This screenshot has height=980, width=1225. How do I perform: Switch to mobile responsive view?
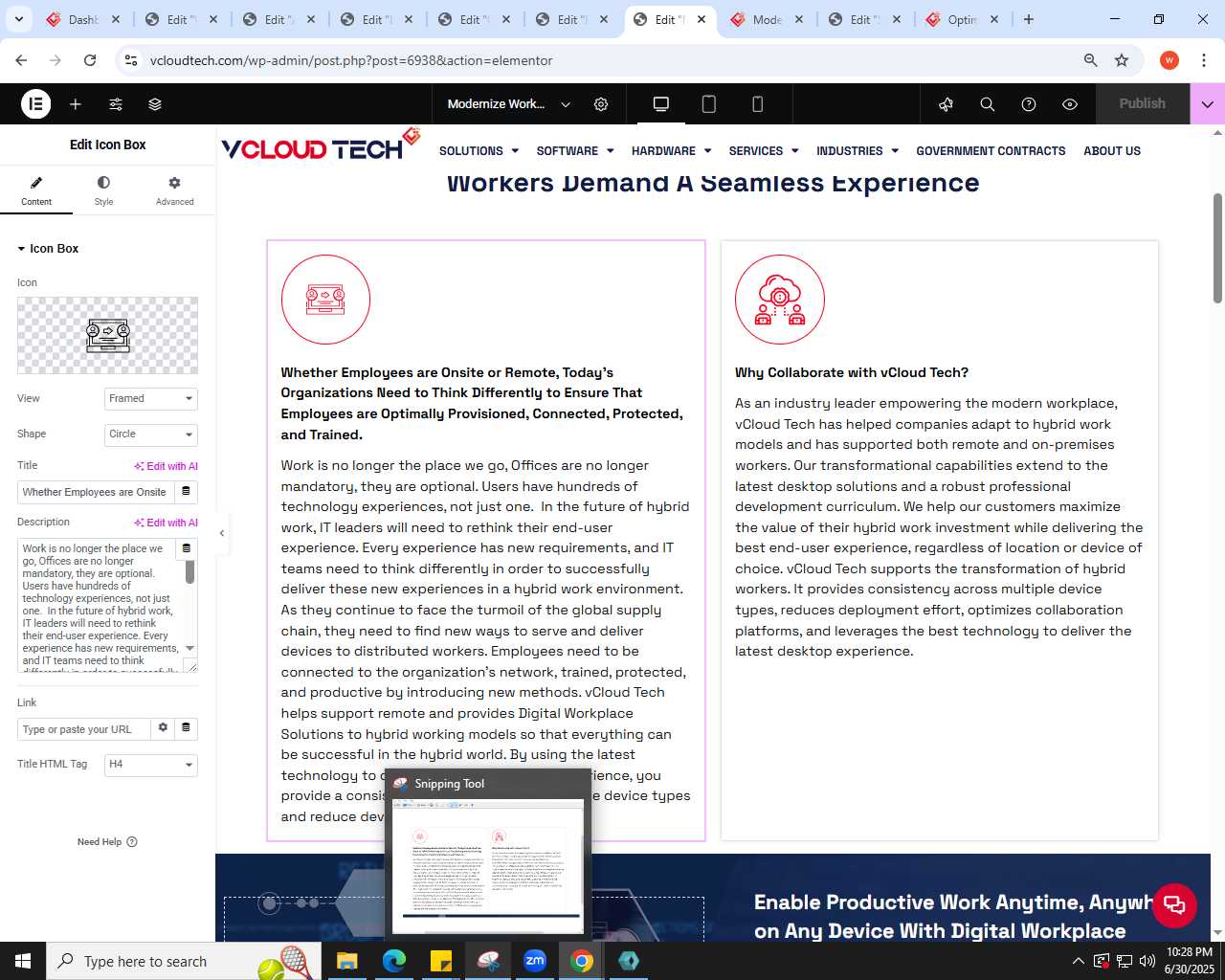pos(757,104)
